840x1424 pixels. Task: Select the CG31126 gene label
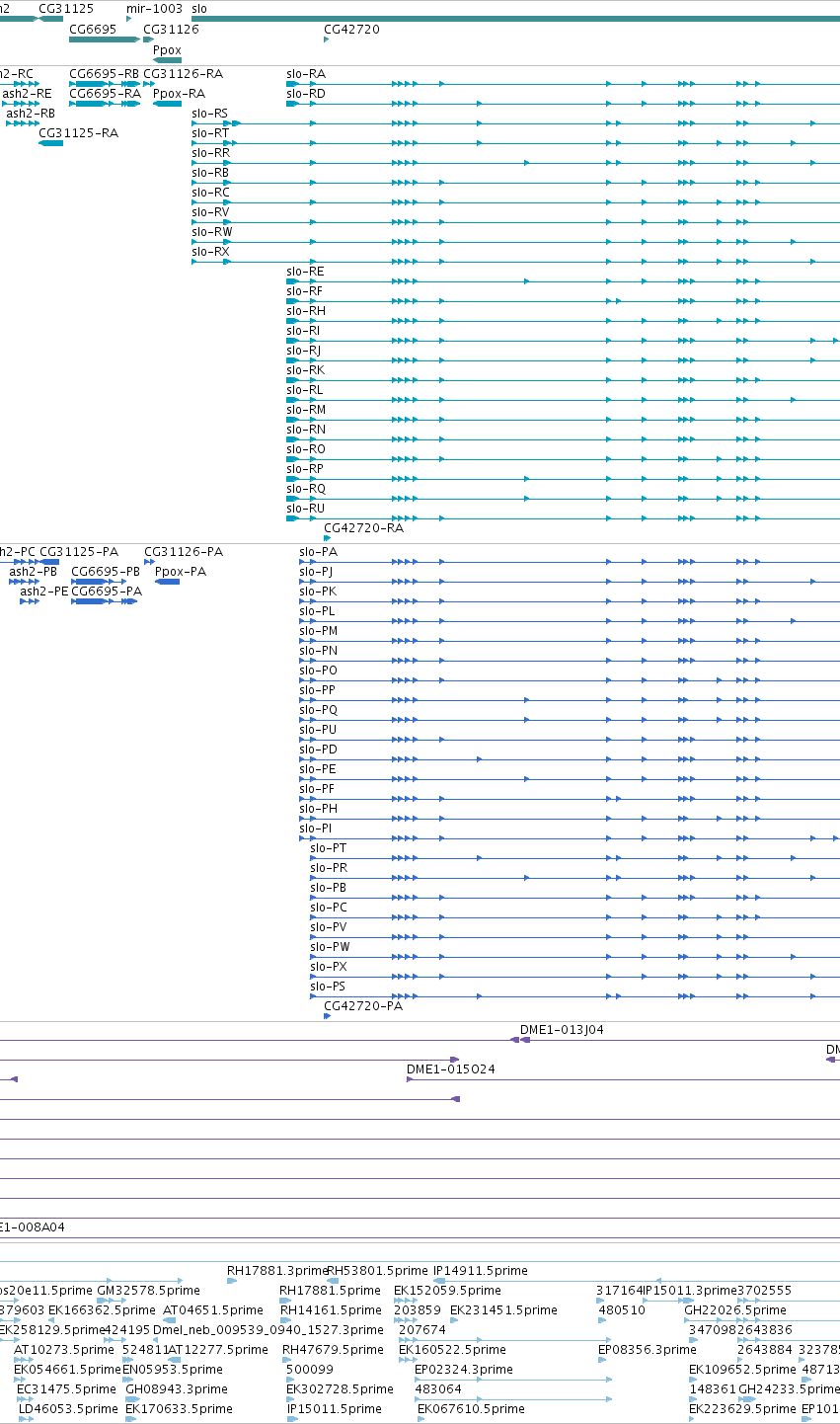[x=171, y=30]
